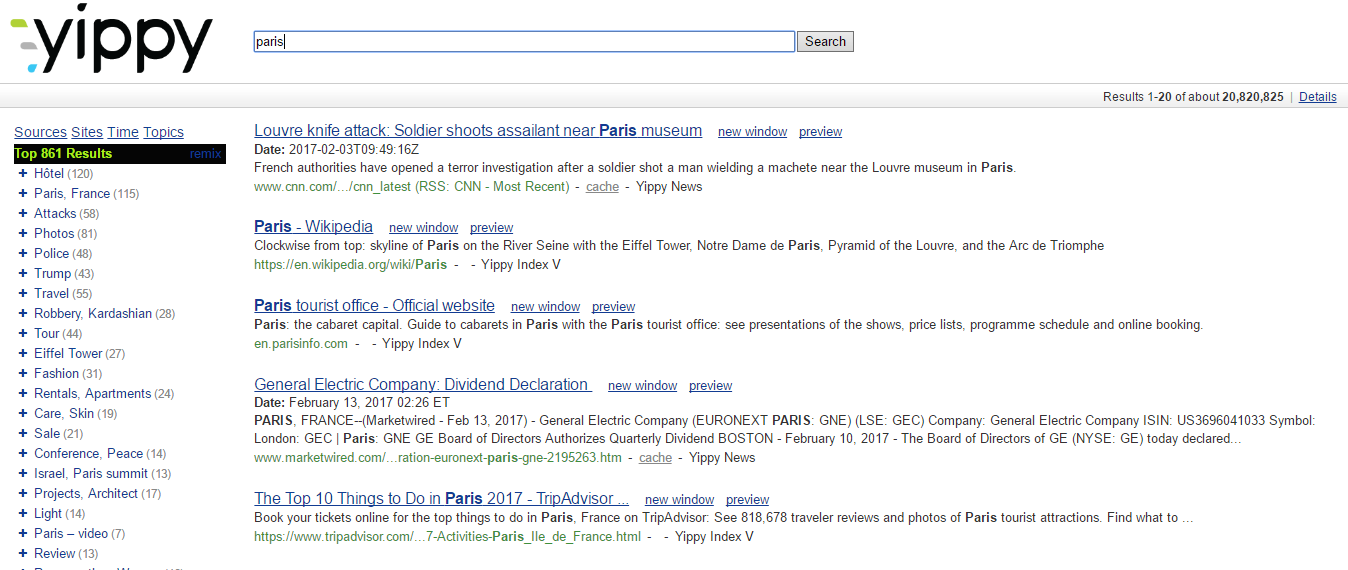Expand the Rentals, Apartments cluster
The width and height of the screenshot is (1348, 570).
23,394
